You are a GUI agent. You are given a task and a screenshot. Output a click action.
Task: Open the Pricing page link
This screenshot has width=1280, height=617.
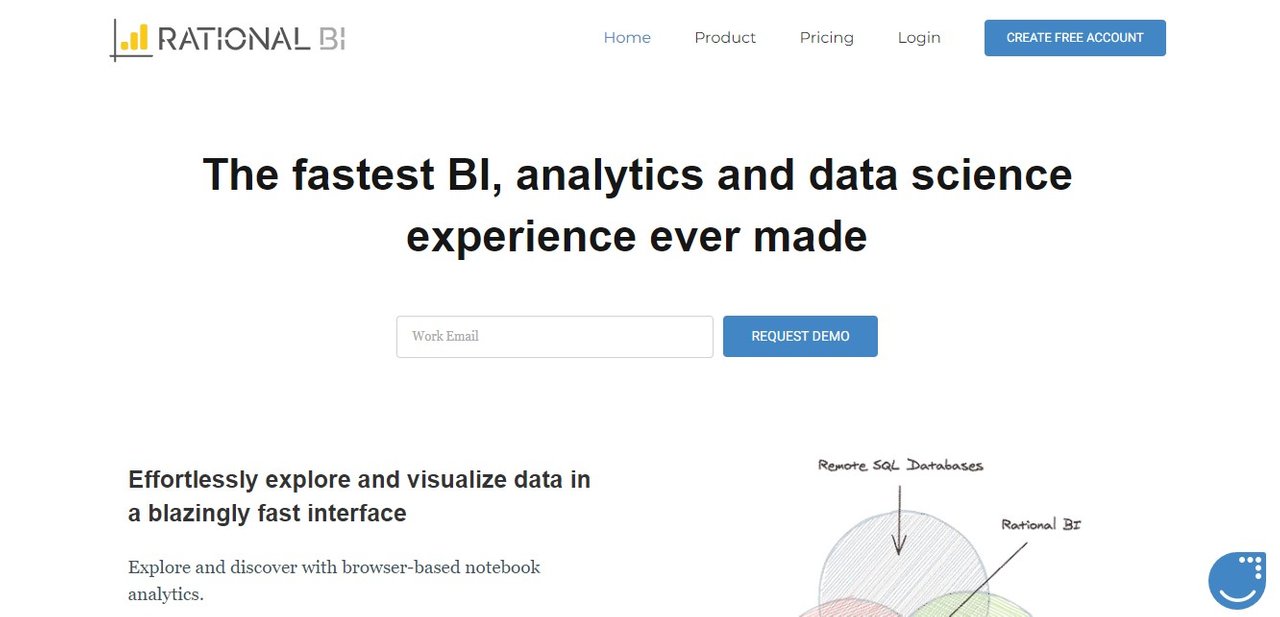(x=827, y=38)
